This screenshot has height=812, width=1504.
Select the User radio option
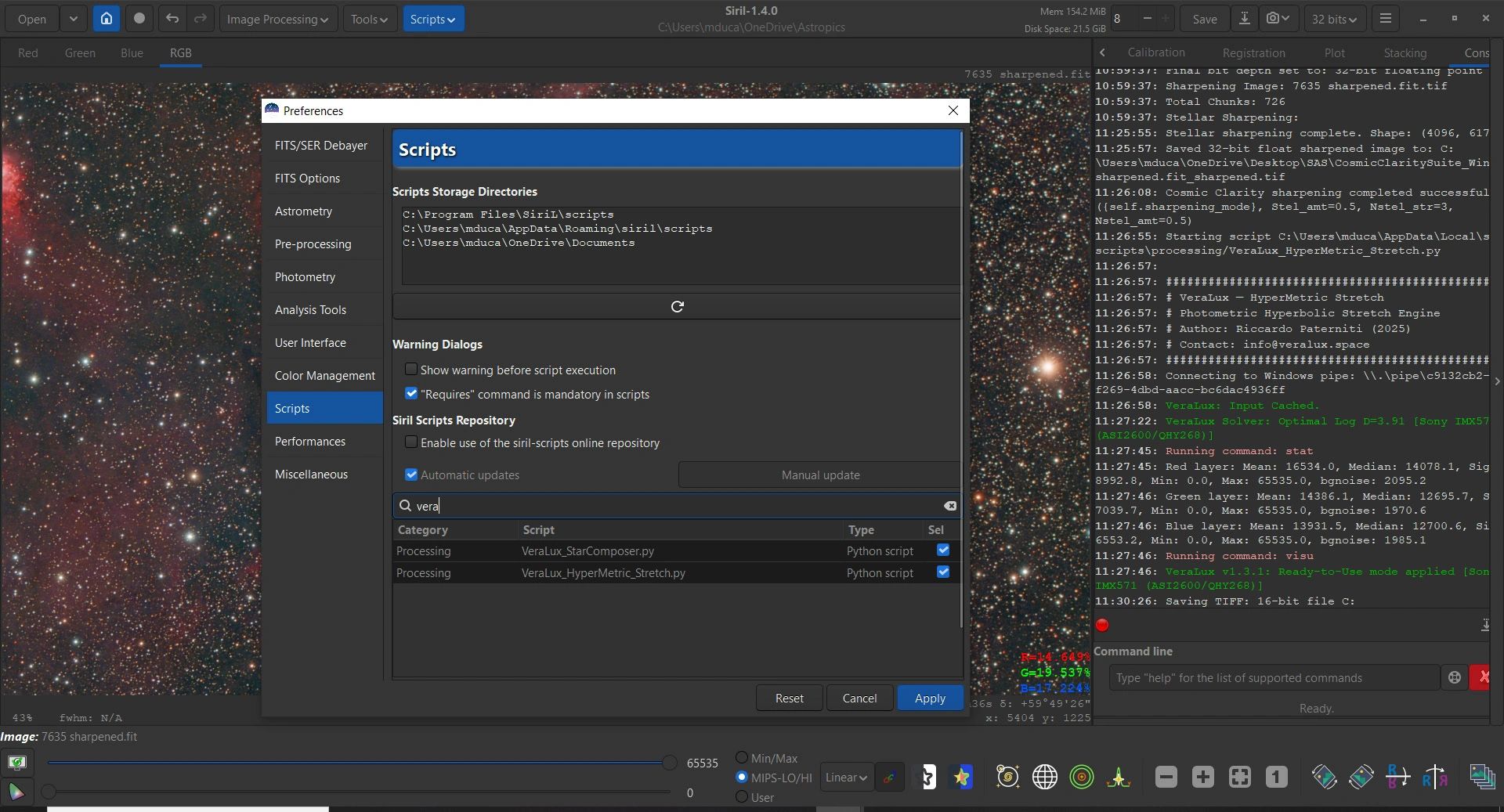point(742,797)
